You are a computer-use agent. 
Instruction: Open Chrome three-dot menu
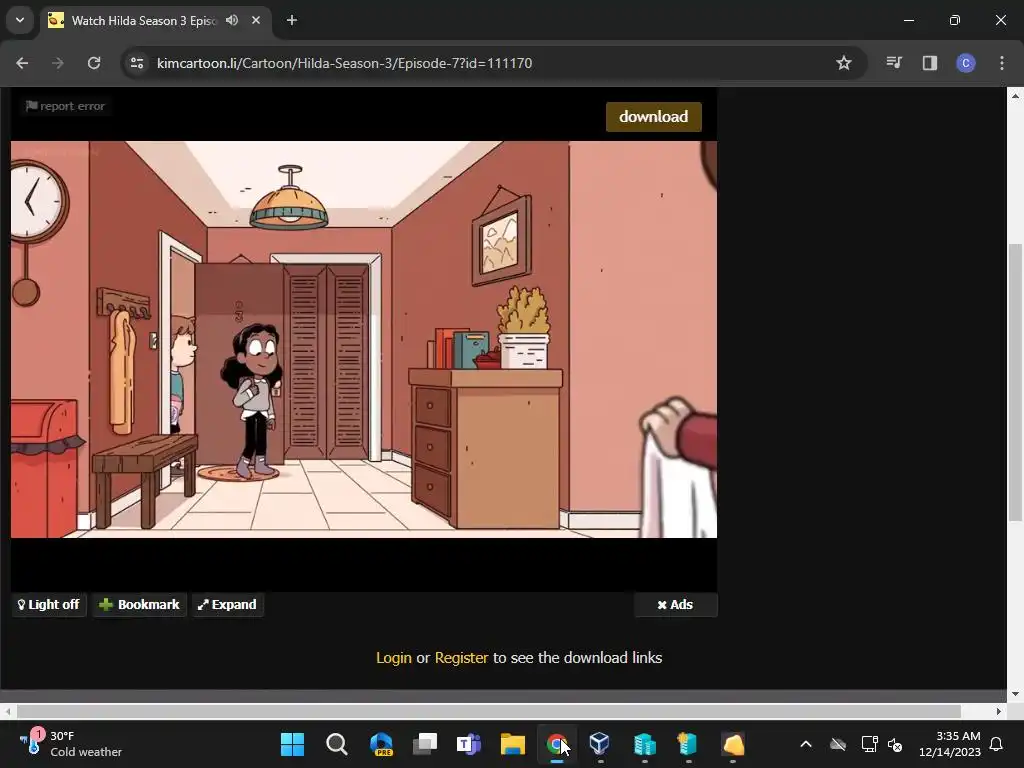(x=1002, y=63)
